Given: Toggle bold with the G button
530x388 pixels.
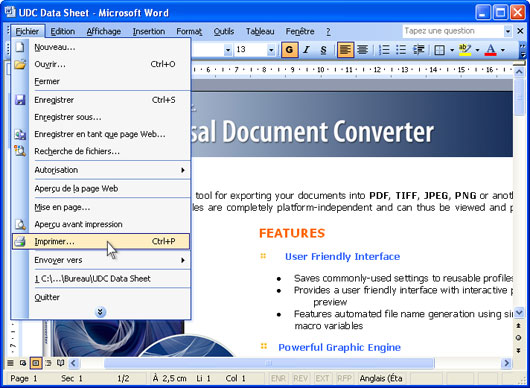Looking at the screenshot, I should tap(289, 50).
